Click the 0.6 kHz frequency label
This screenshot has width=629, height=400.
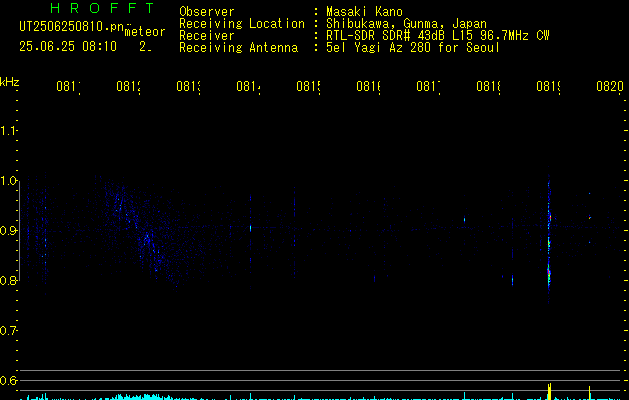[8, 380]
